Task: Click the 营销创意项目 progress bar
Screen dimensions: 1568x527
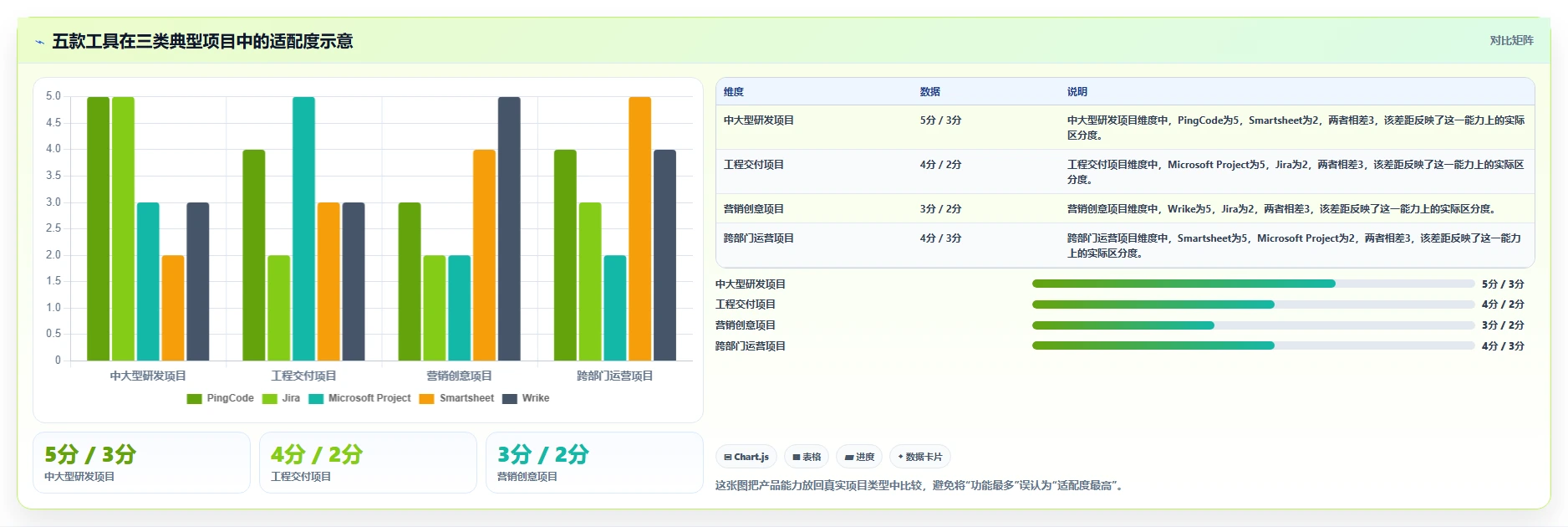Action: 1253,325
